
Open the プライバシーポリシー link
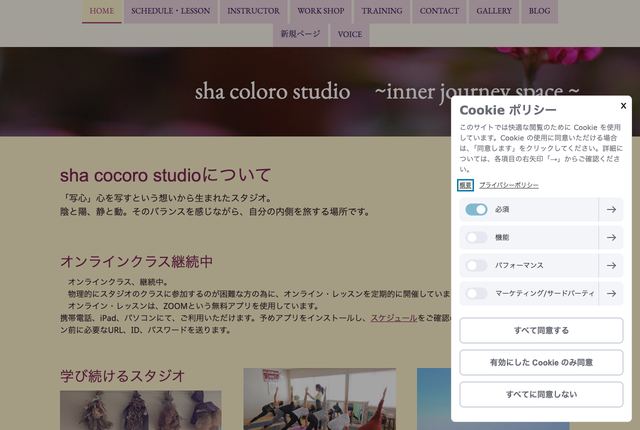509,185
